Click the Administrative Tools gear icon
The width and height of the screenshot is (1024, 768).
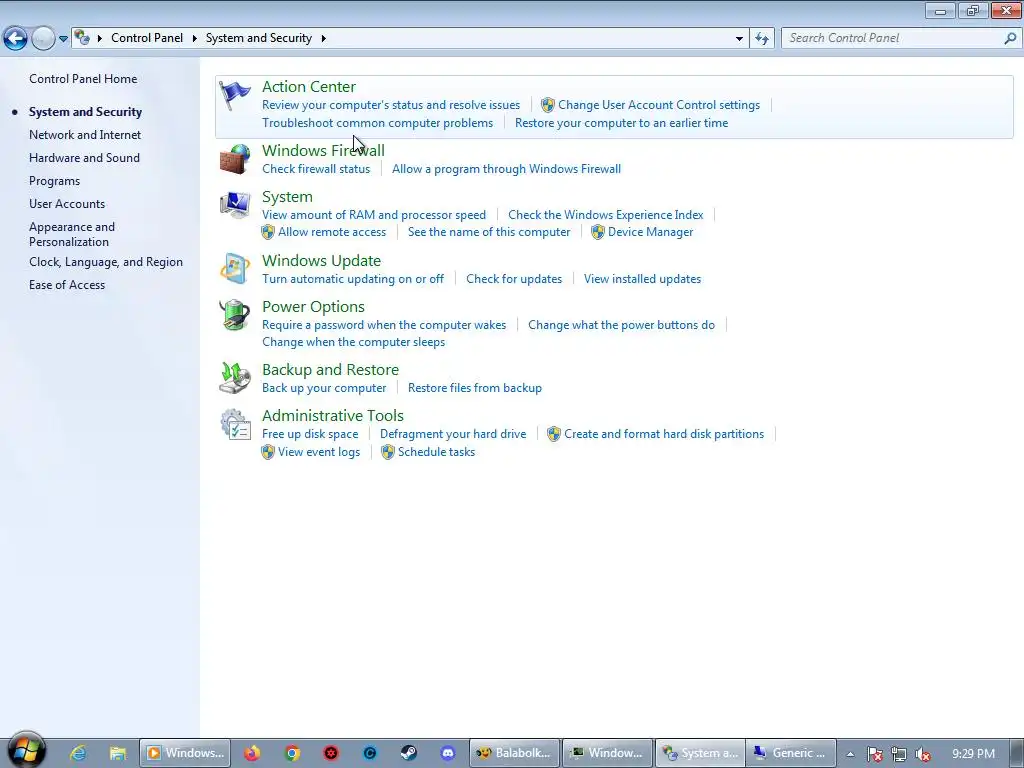click(234, 424)
